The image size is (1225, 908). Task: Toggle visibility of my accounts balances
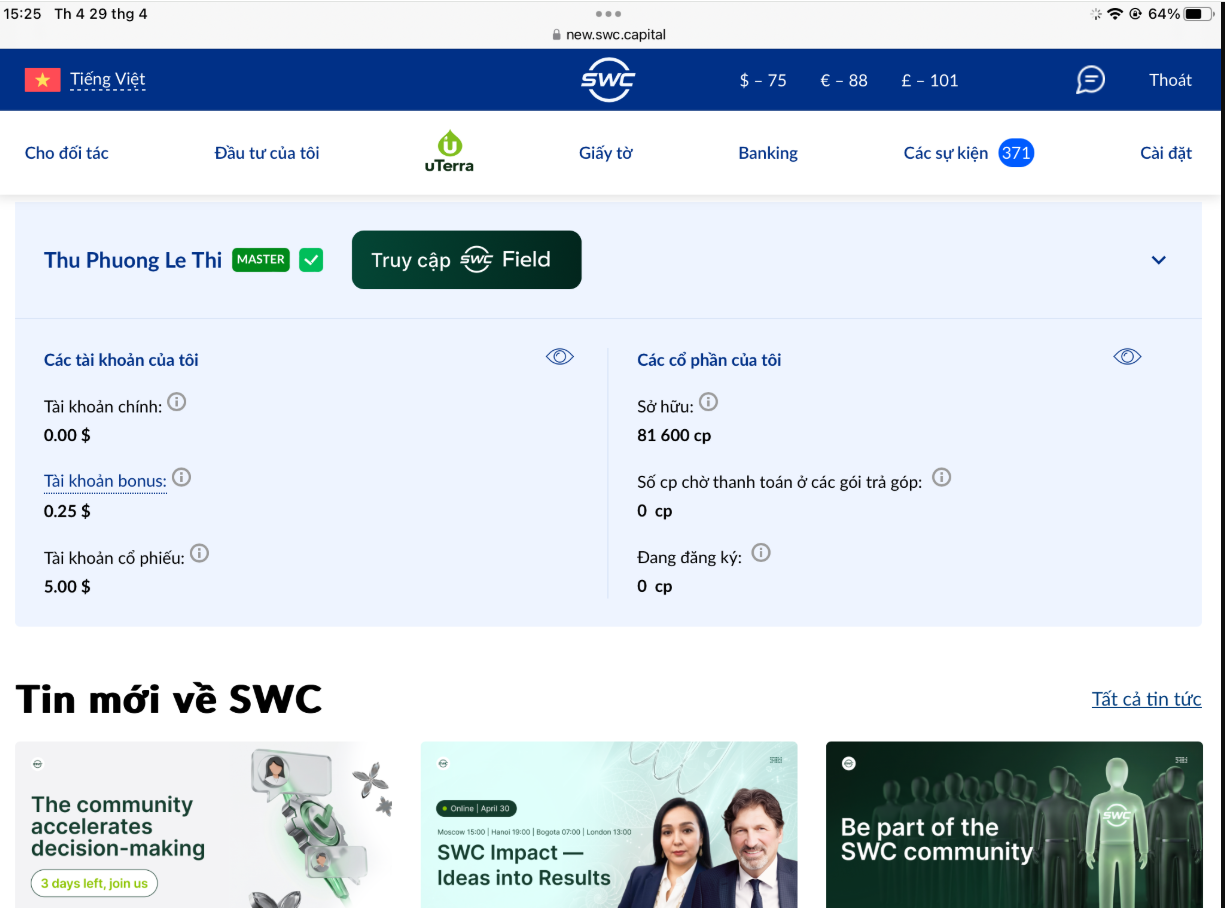click(x=560, y=357)
